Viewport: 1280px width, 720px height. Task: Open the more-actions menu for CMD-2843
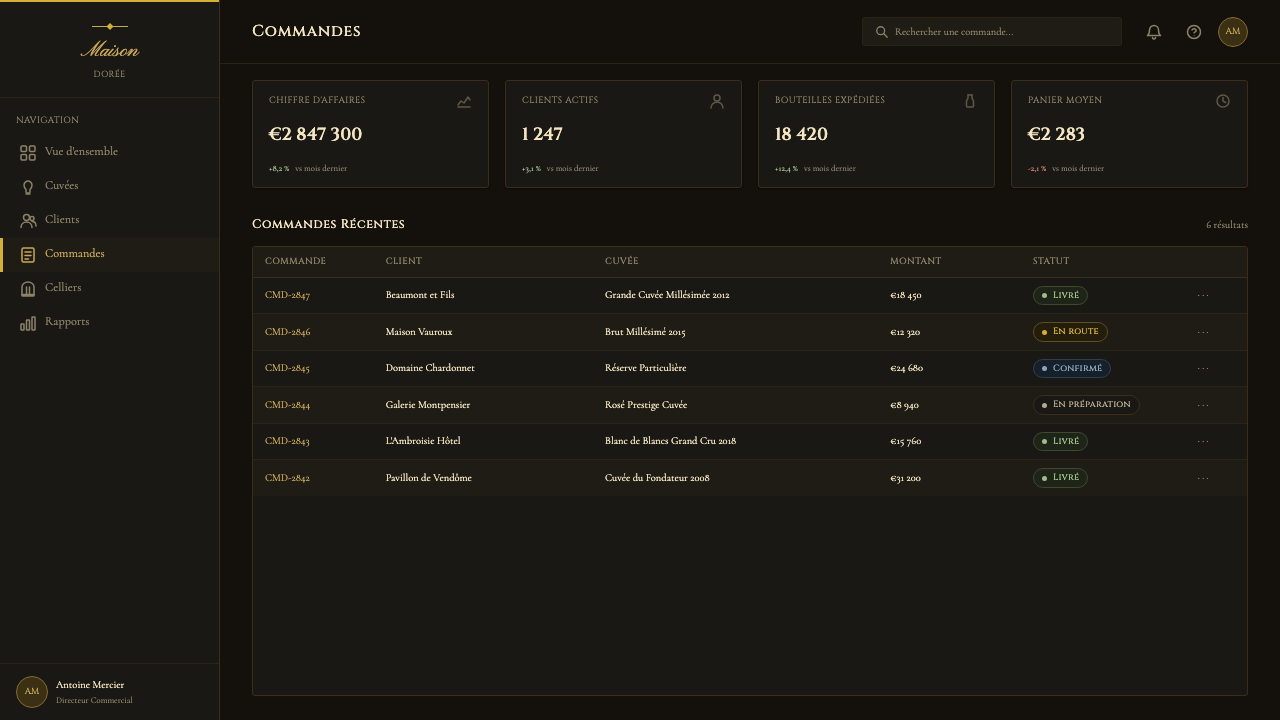pyautogui.click(x=1203, y=442)
